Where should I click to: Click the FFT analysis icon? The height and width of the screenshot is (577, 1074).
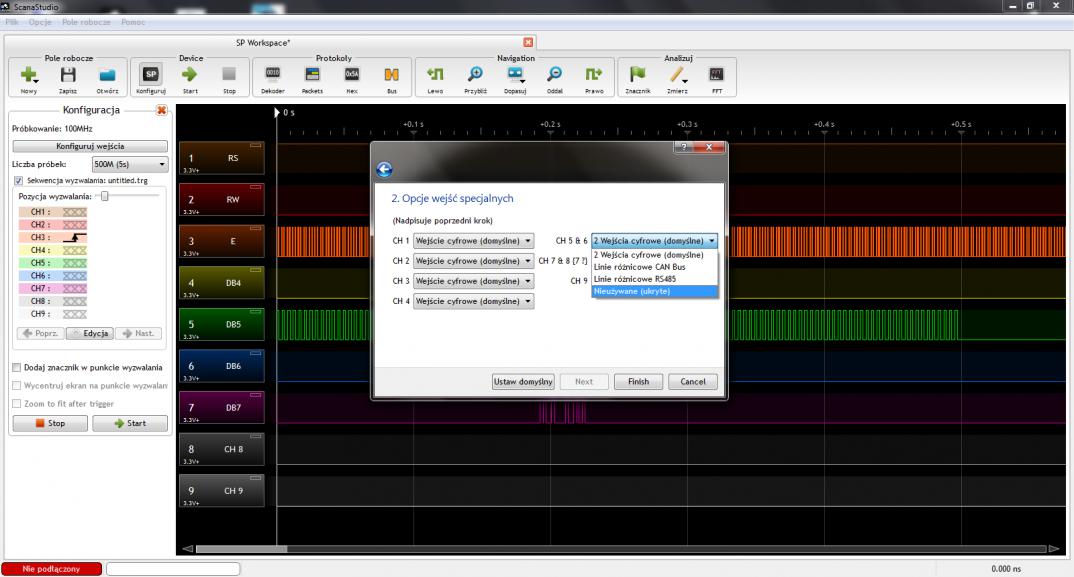(716, 74)
